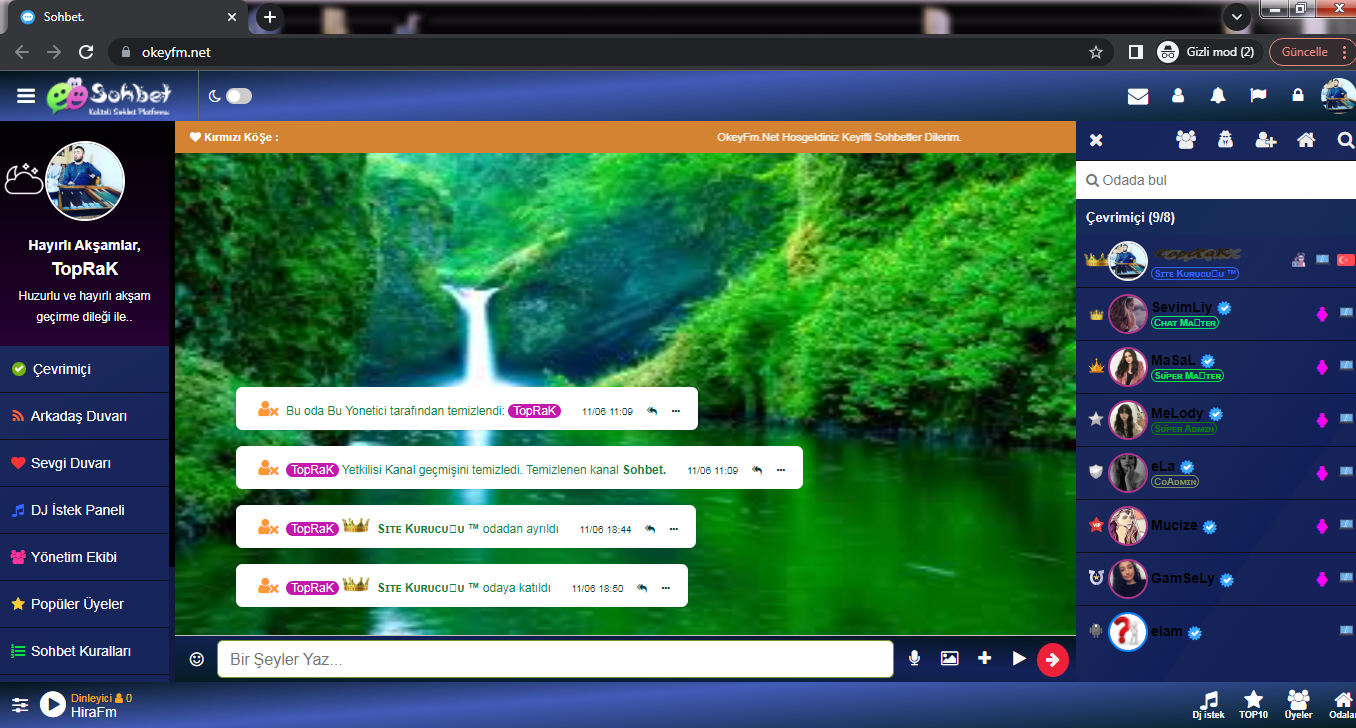The height and width of the screenshot is (728, 1356).
Task: Select eLa from the online users
Action: tap(1216, 473)
